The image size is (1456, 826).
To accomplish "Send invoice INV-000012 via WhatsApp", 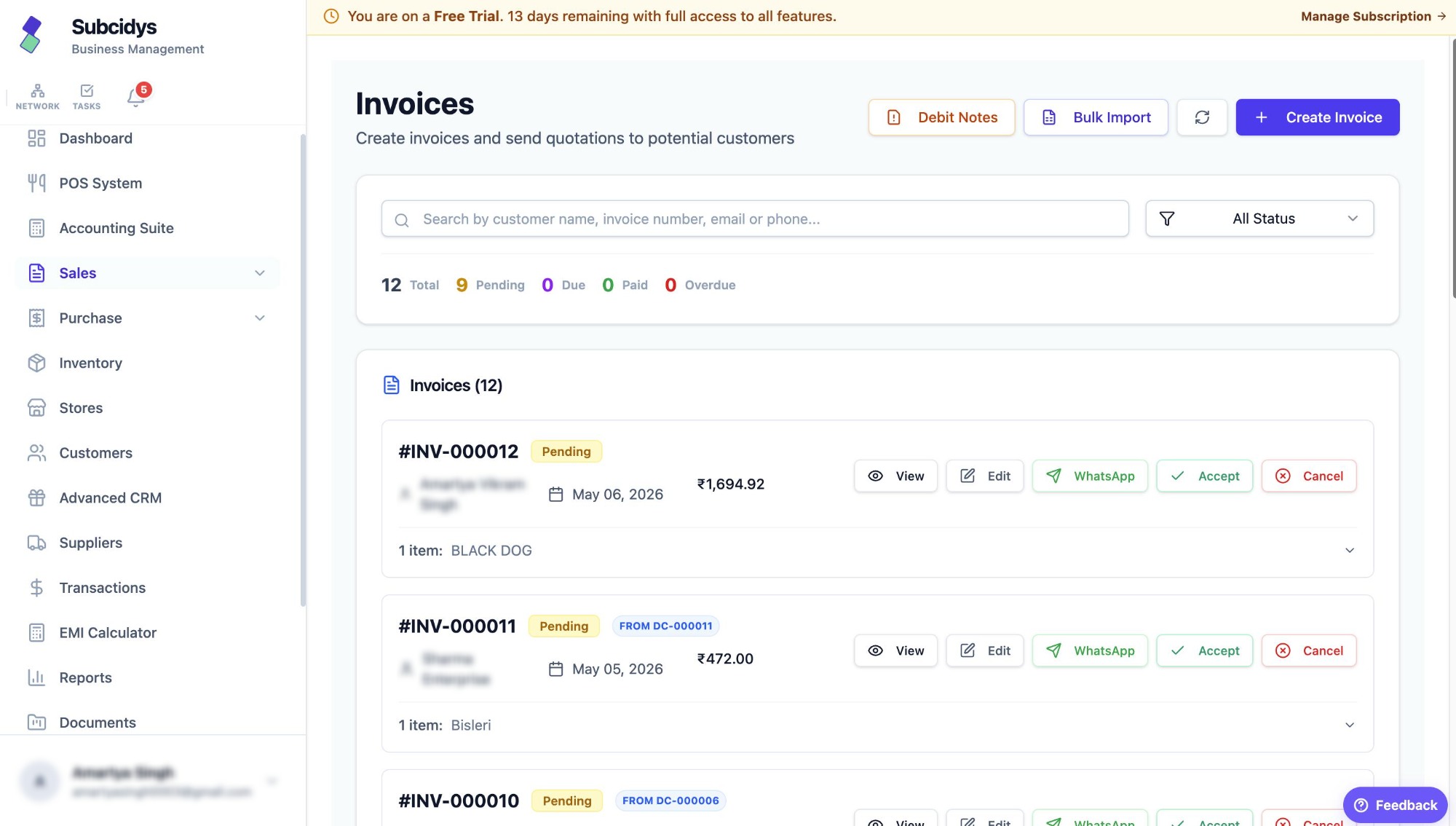I will click(1089, 476).
